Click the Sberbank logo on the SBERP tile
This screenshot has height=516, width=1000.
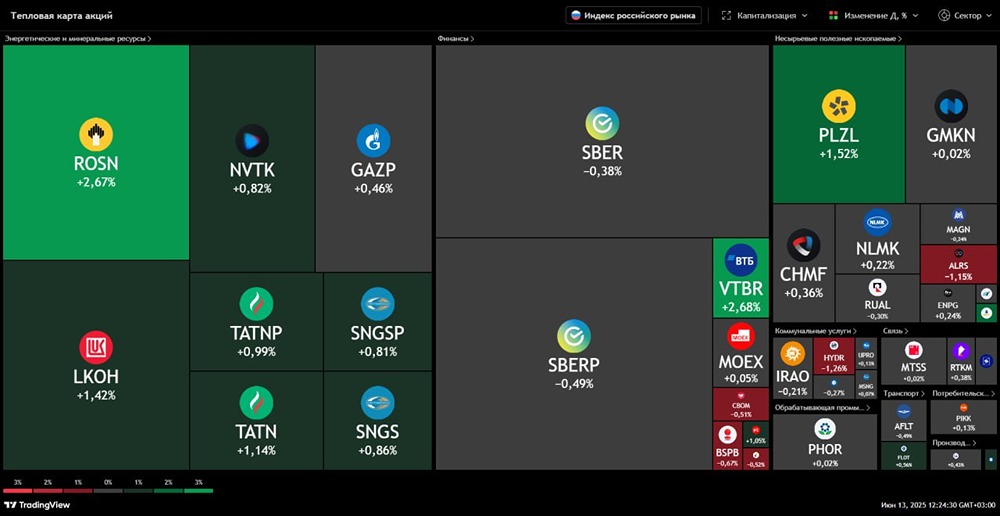click(573, 336)
